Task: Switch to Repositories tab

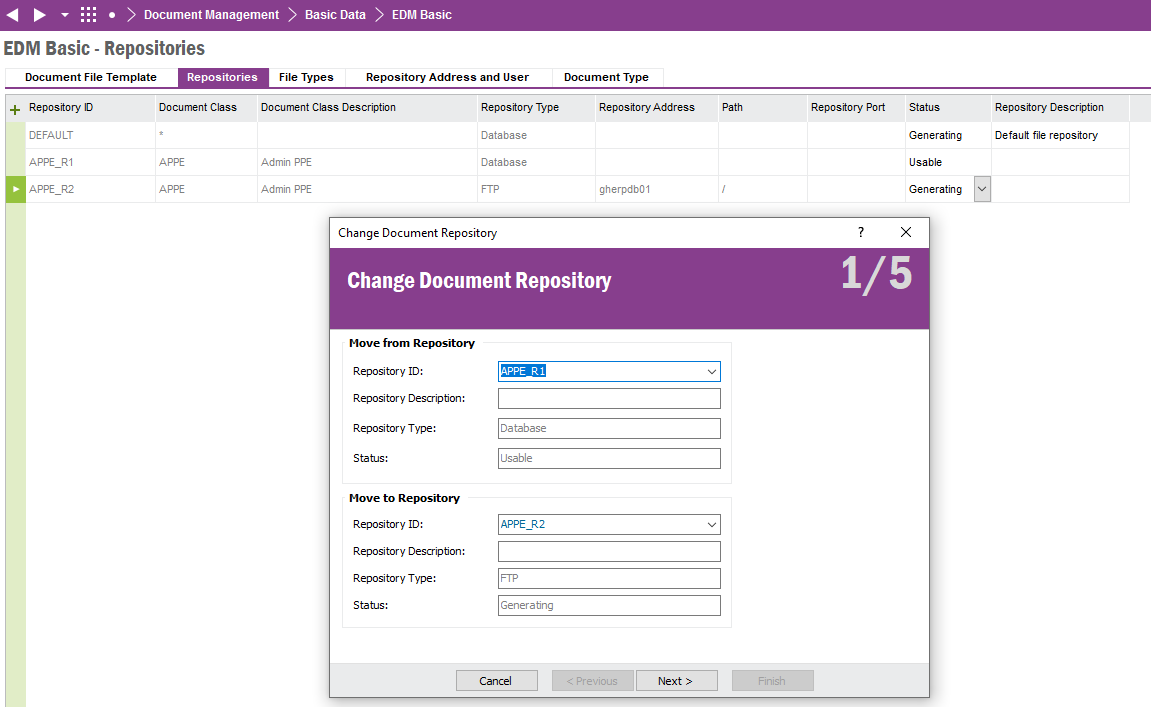Action: tap(222, 77)
